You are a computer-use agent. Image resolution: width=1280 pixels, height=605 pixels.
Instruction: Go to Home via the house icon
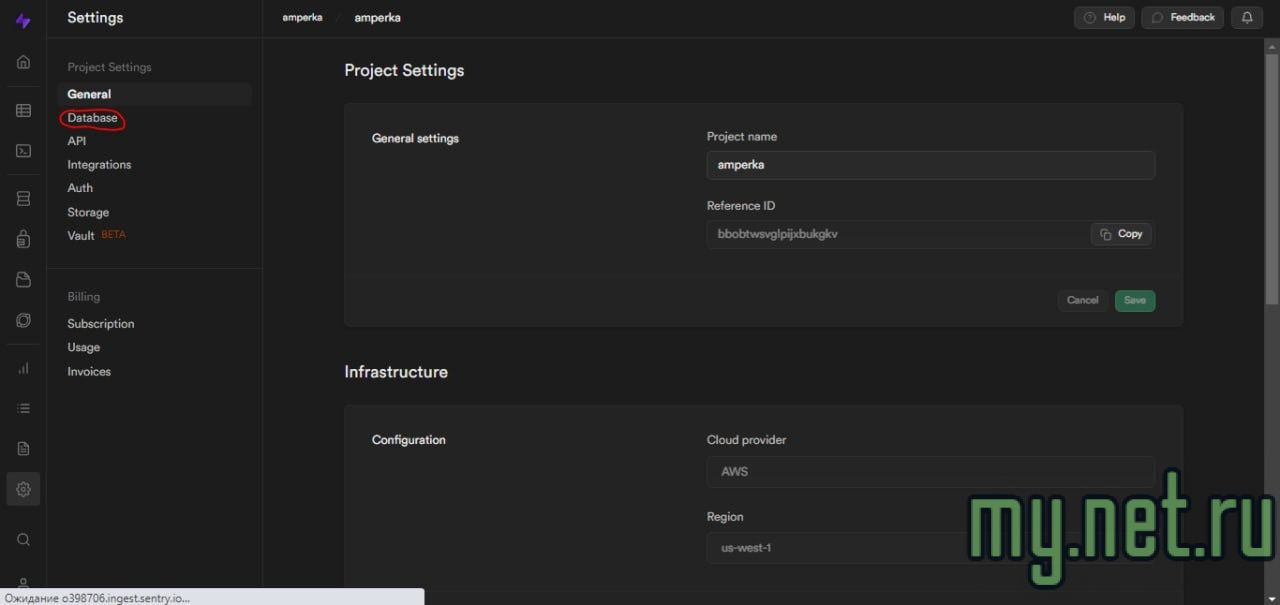[x=23, y=62]
